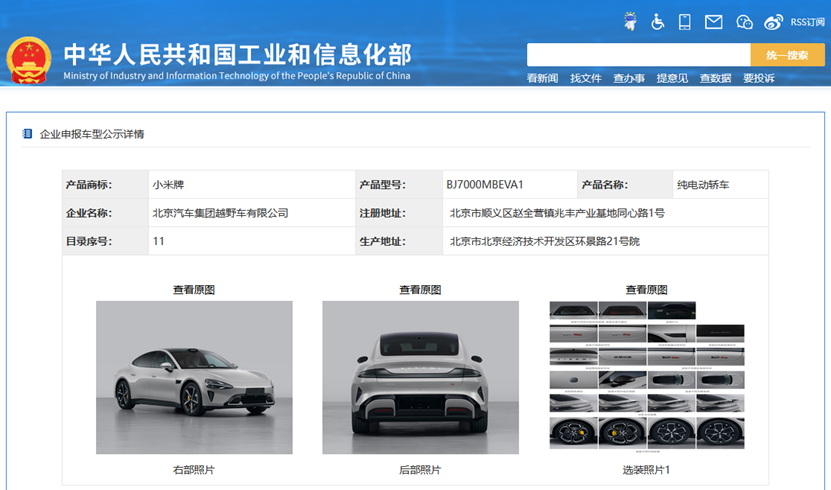831x490 pixels.
Task: Click the national emblem logo
Action: [29, 61]
